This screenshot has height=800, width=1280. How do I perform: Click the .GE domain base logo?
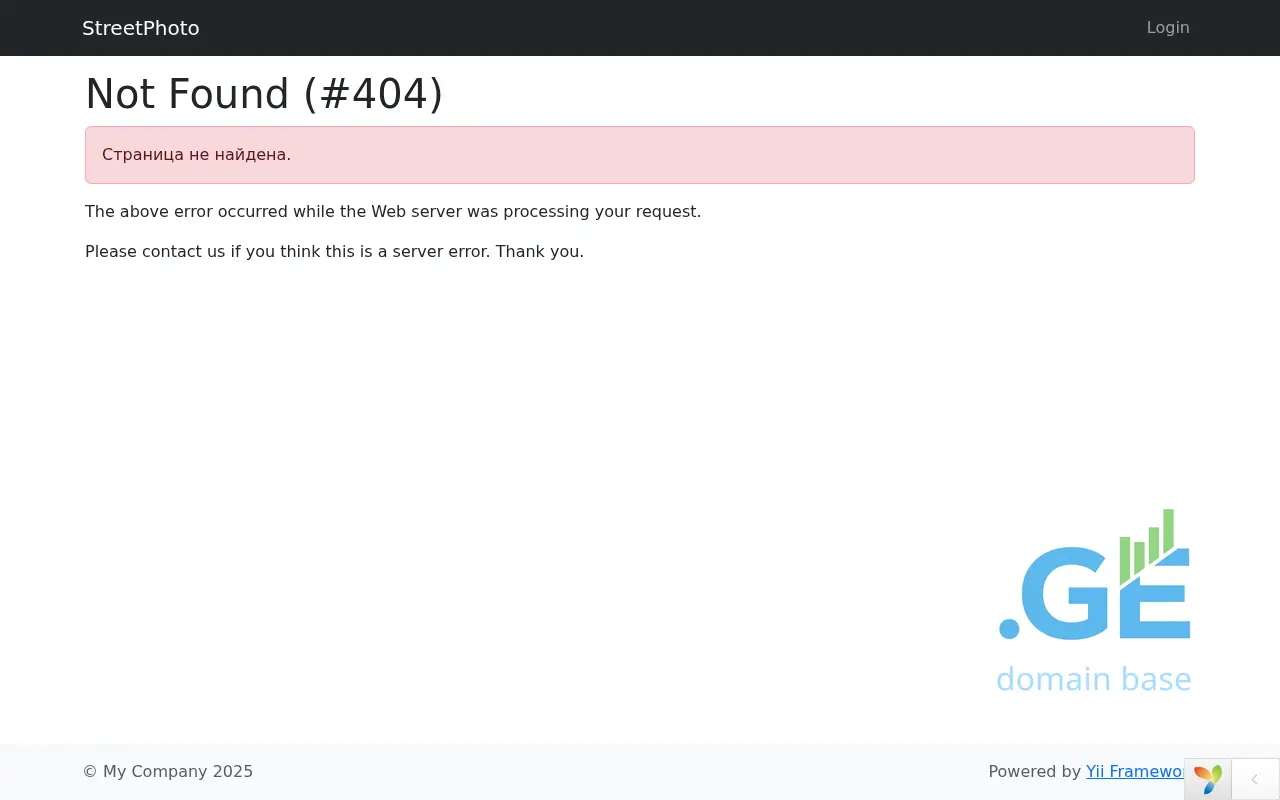(x=1094, y=600)
